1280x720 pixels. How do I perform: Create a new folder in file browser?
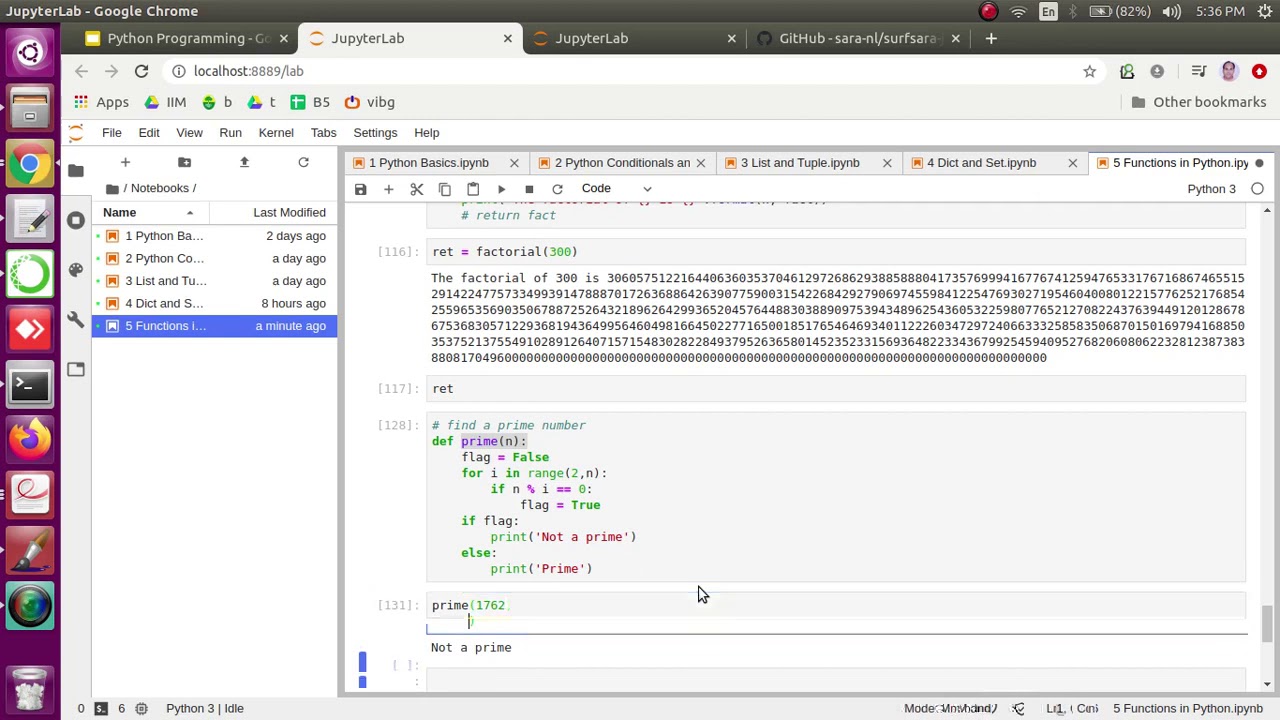[x=184, y=162]
